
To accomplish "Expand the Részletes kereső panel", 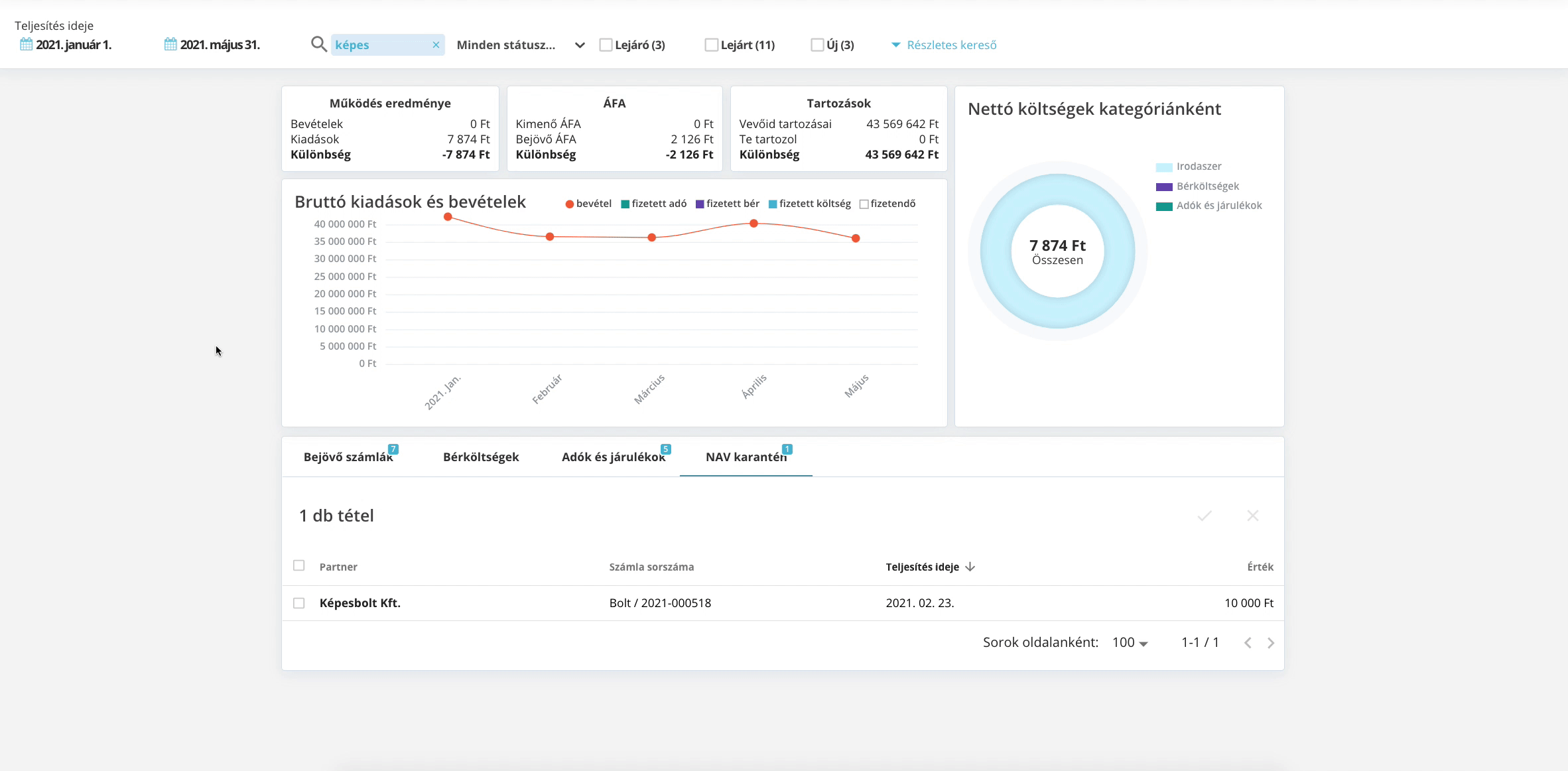I will 944,45.
